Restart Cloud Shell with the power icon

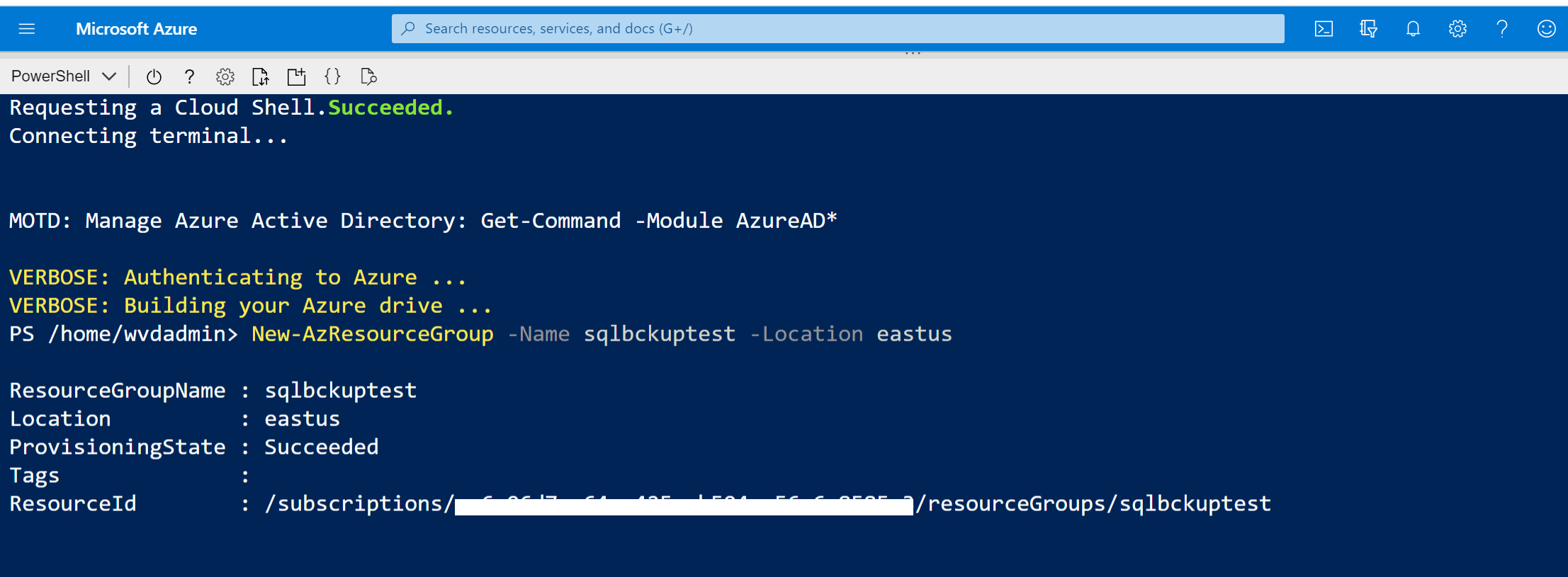pyautogui.click(x=154, y=76)
